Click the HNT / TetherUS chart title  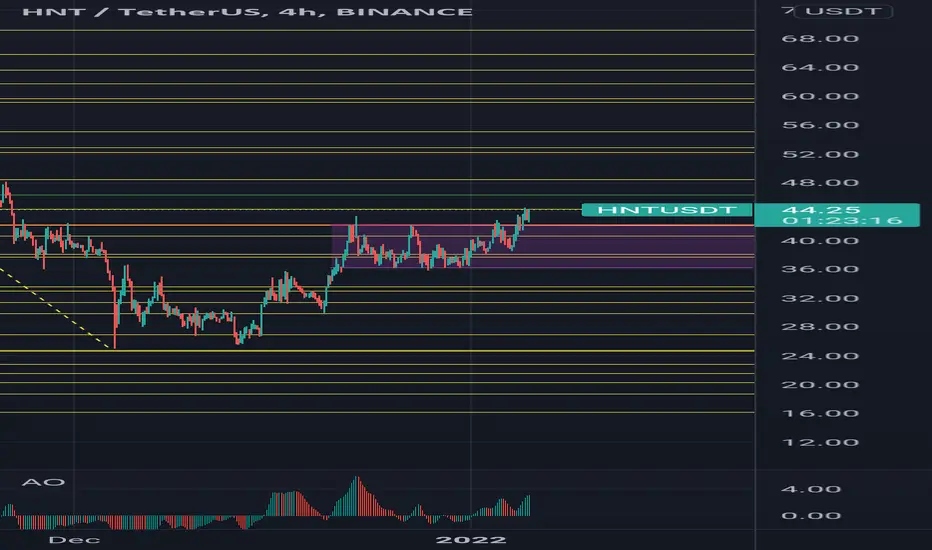[247, 12]
